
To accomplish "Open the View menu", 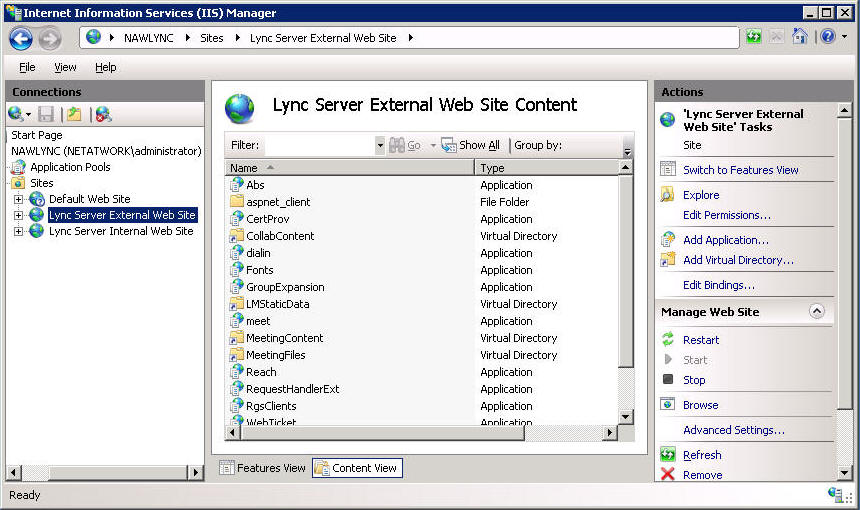I will pyautogui.click(x=65, y=67).
